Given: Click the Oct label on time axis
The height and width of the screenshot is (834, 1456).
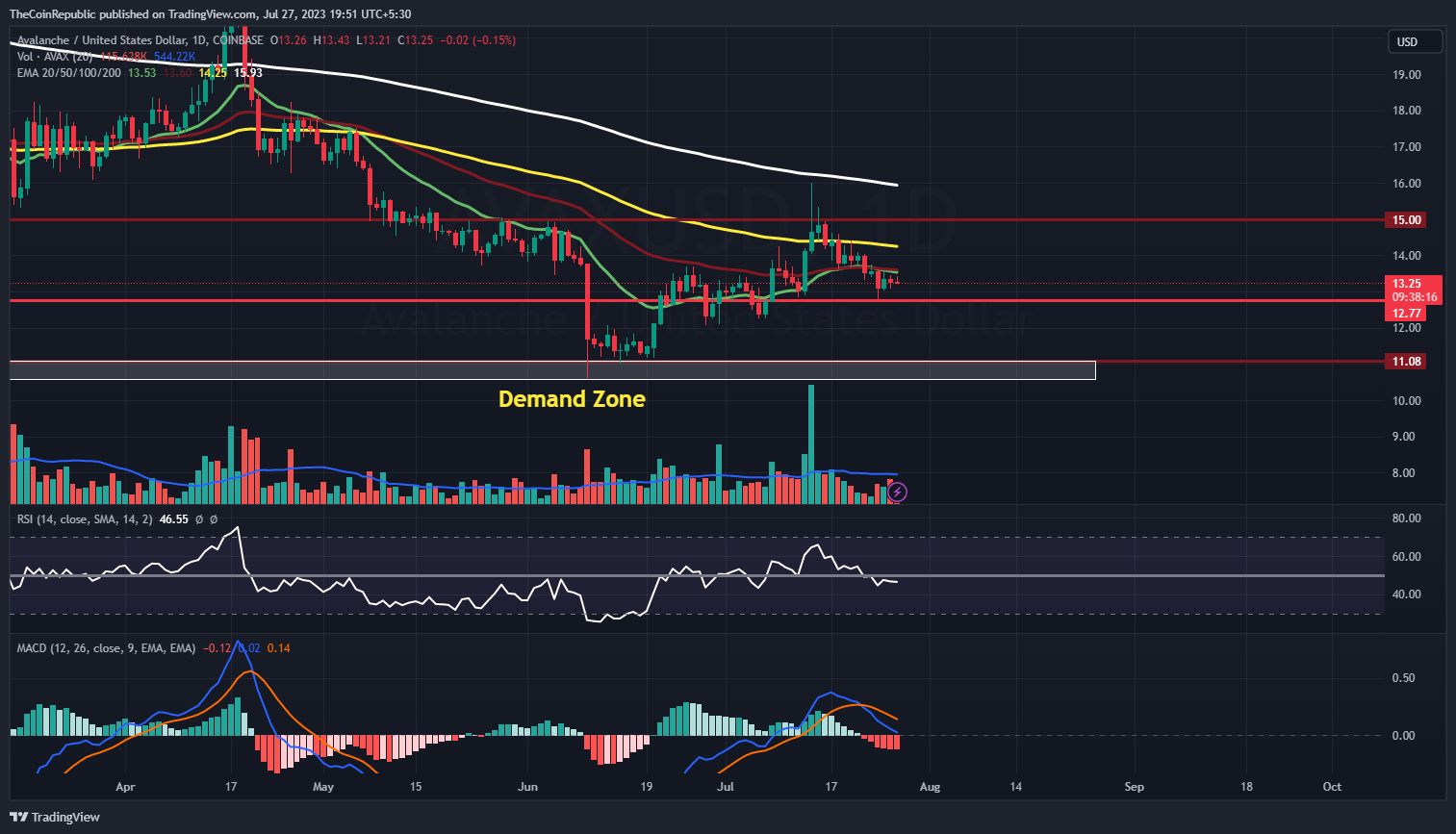Looking at the screenshot, I should (1332, 787).
